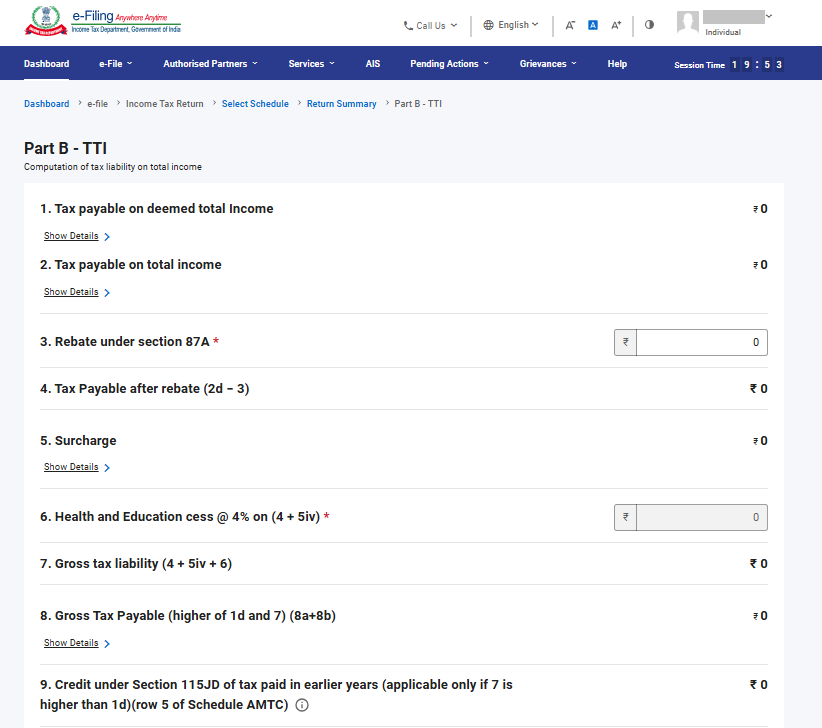Open the Services menu
This screenshot has width=822, height=728.
tap(311, 63)
